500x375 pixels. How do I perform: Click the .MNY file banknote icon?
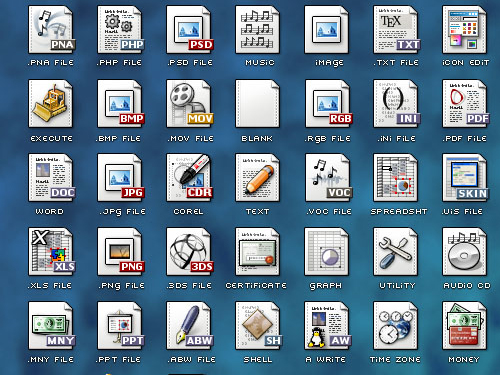tap(52, 325)
